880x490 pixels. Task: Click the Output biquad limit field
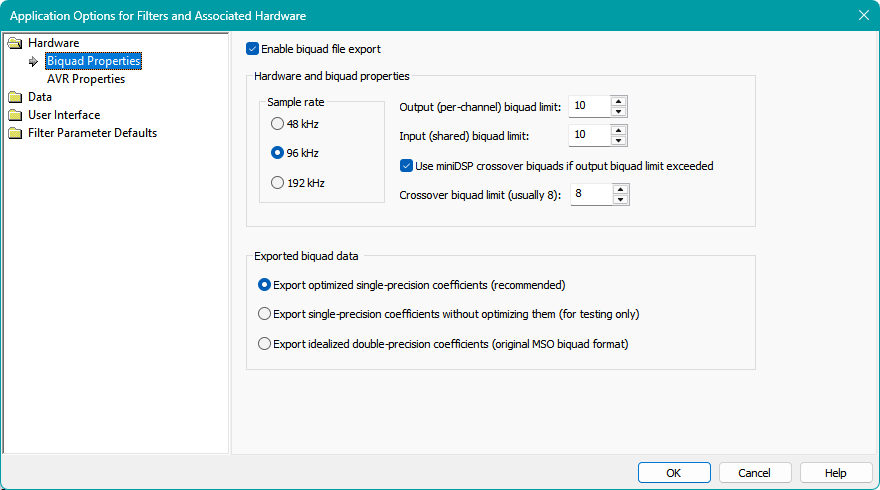[589, 106]
